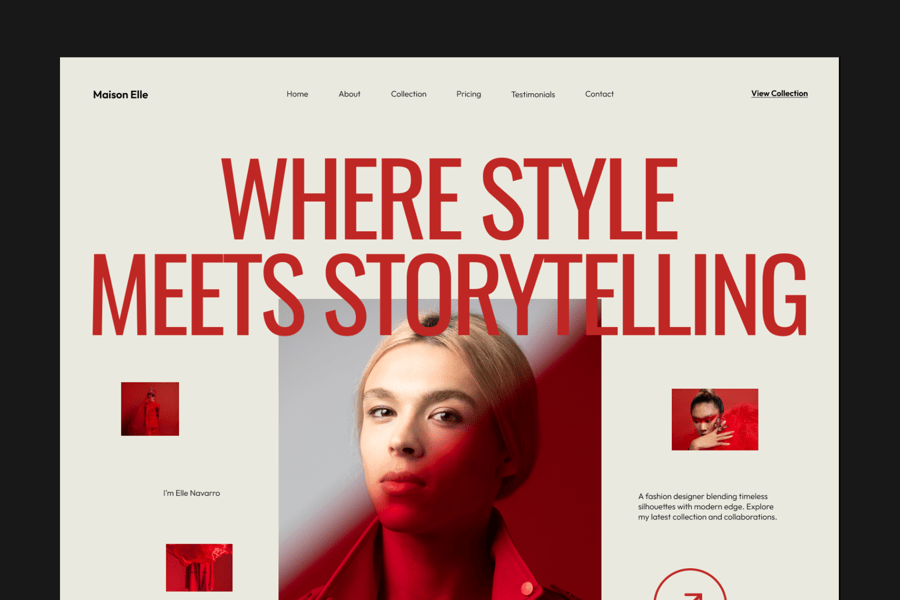Open the Testimonials nav link

[533, 95]
